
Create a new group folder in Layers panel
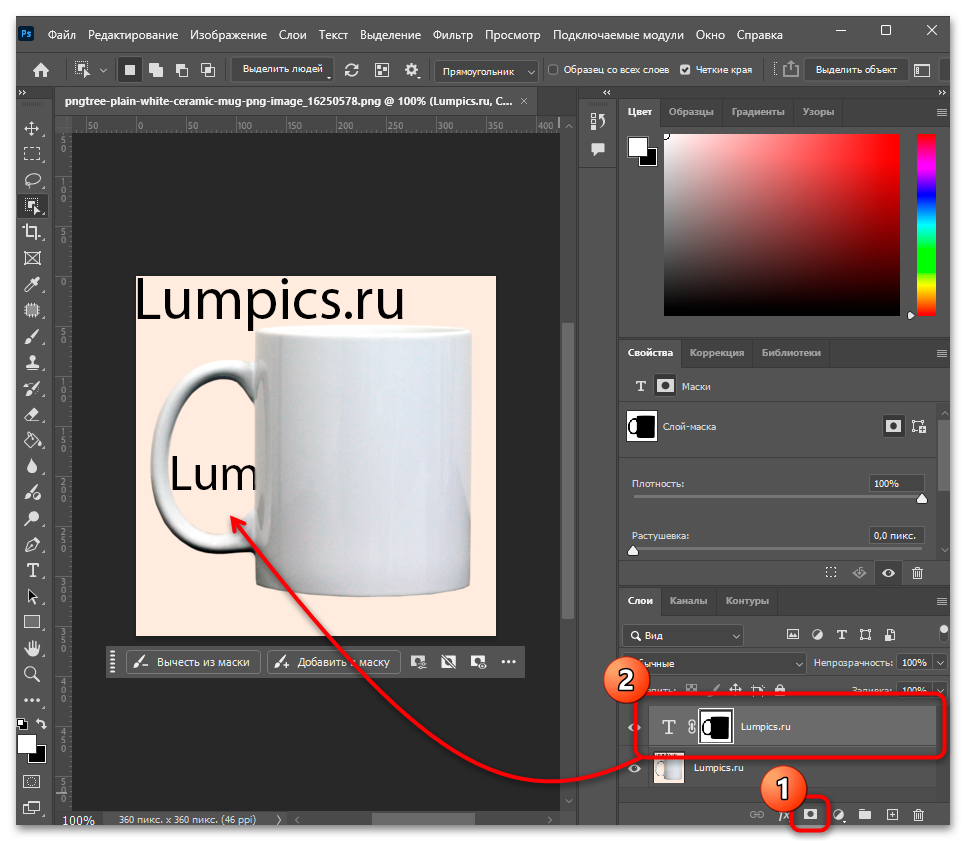[x=865, y=815]
